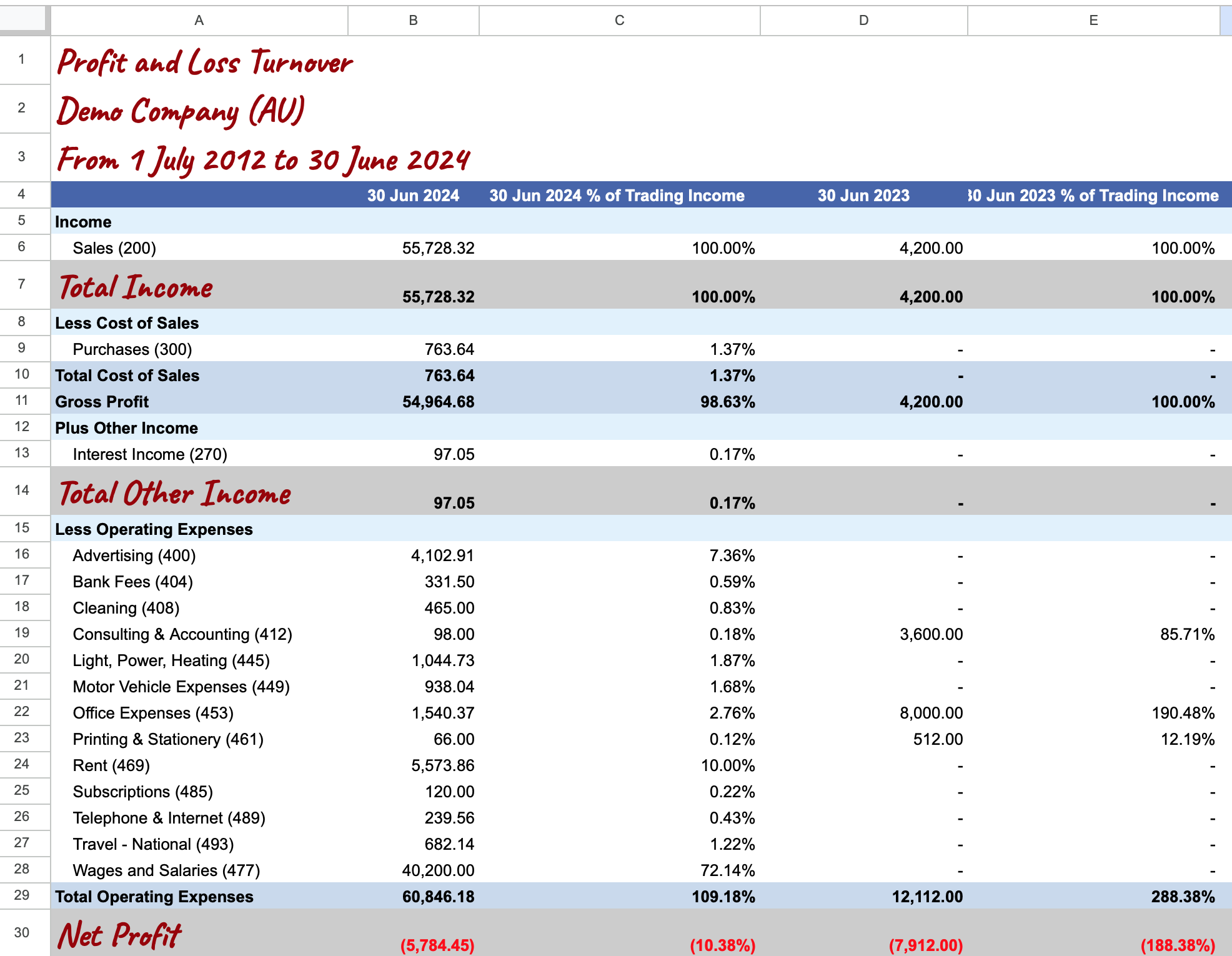Select column A header
This screenshot has width=1232, height=956.
199,21
